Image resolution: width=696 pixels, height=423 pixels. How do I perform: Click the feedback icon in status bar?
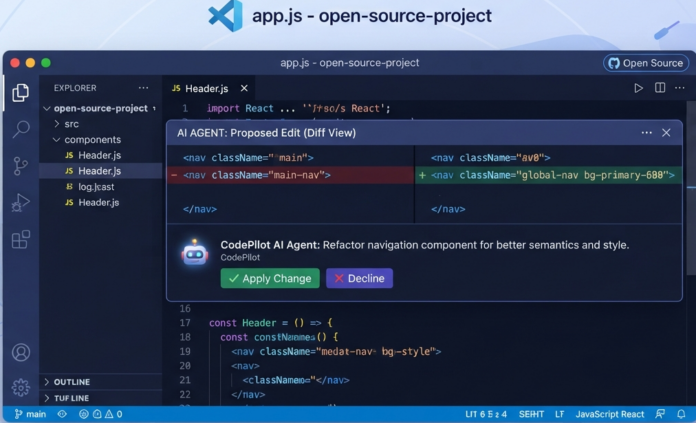pos(660,414)
